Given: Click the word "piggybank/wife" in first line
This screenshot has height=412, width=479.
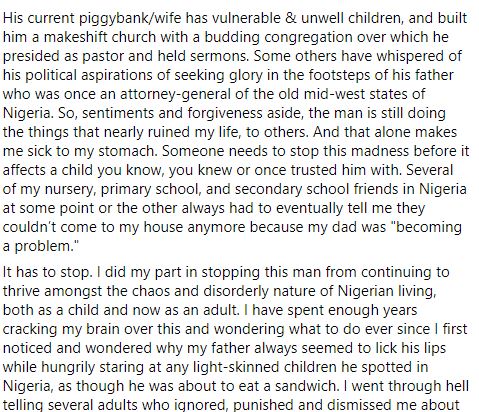Looking at the screenshot, I should [x=130, y=18].
